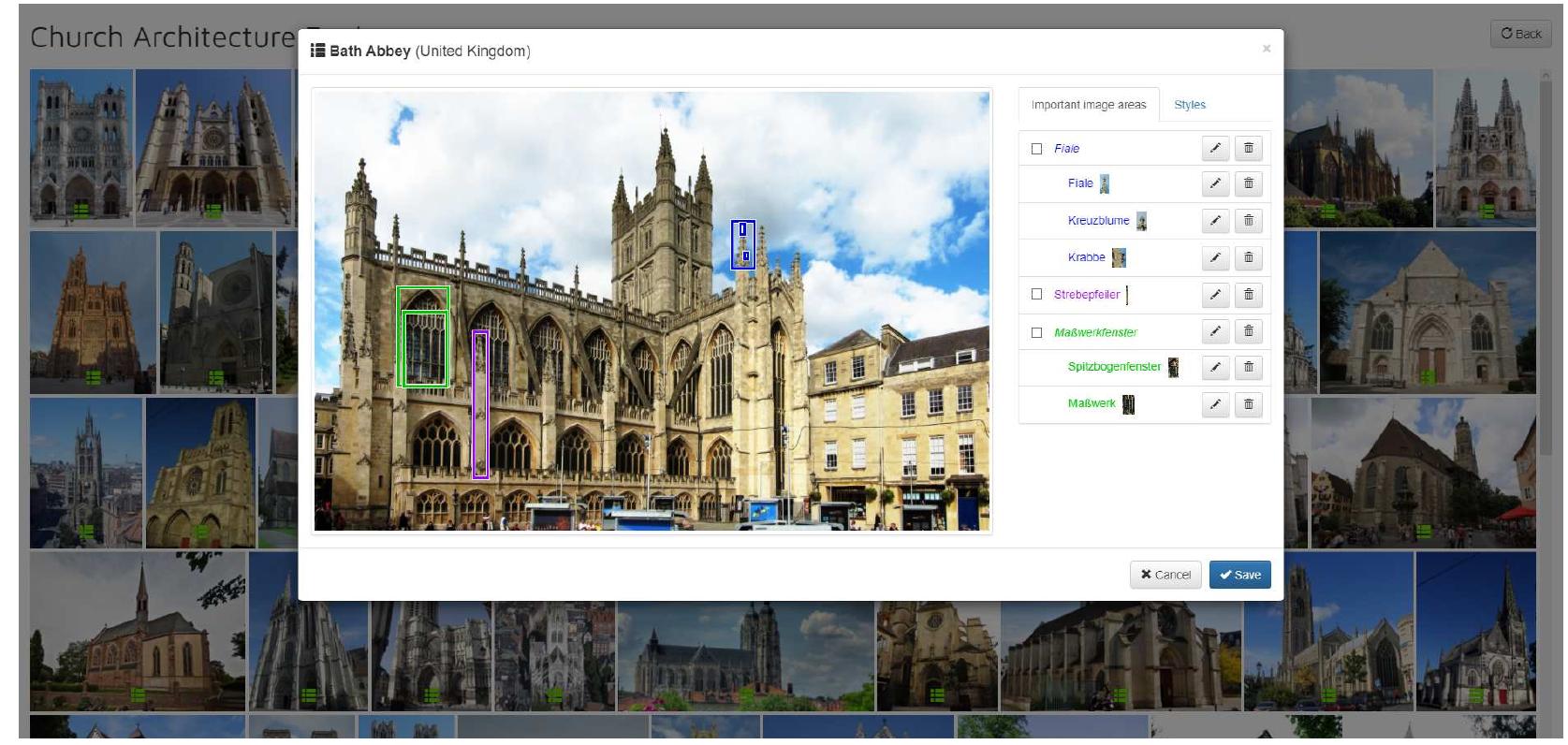Select the Krabbe label

coord(1086,257)
